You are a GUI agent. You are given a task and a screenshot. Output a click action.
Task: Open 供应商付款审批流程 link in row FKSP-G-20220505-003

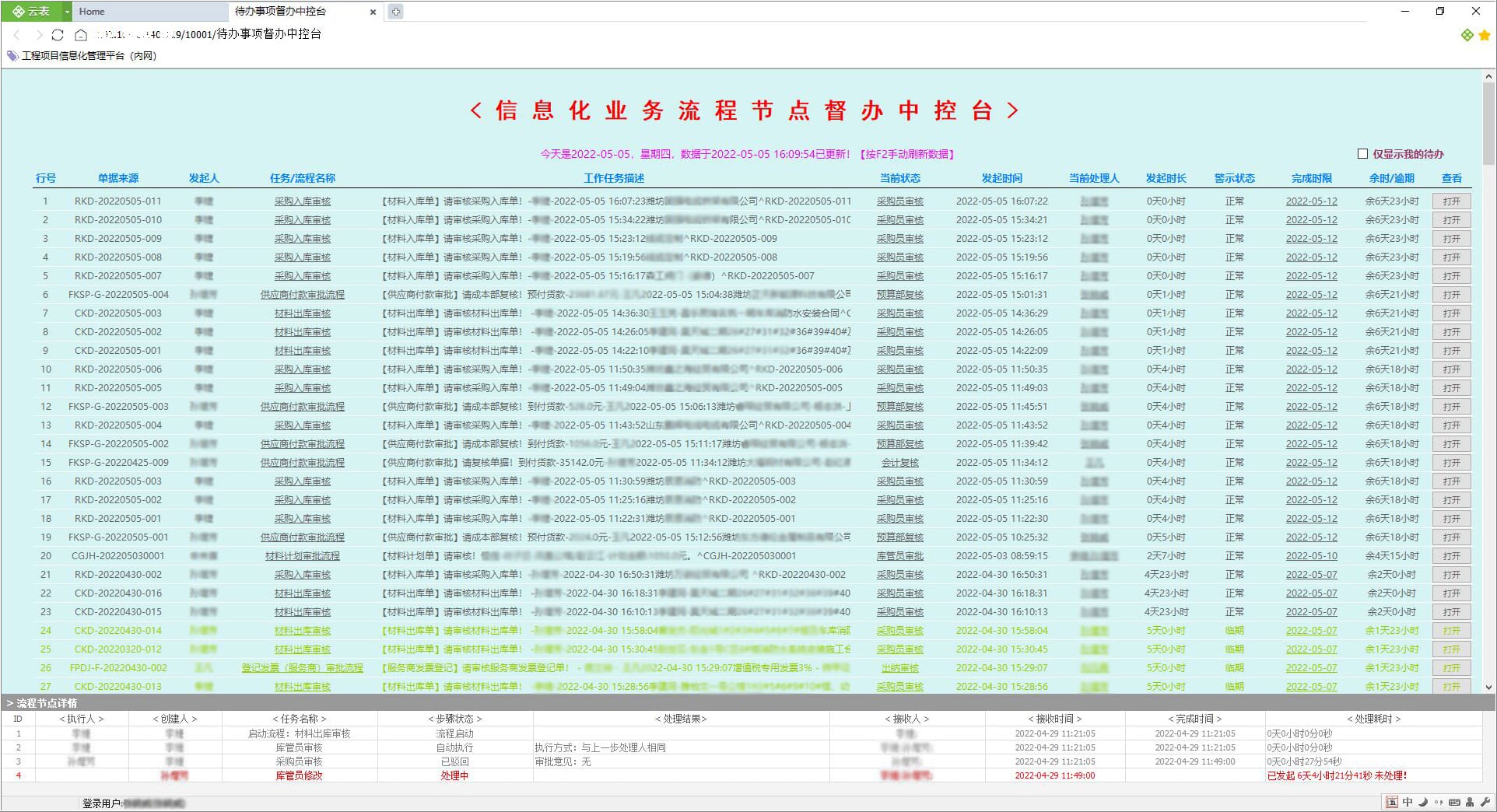[x=303, y=407]
